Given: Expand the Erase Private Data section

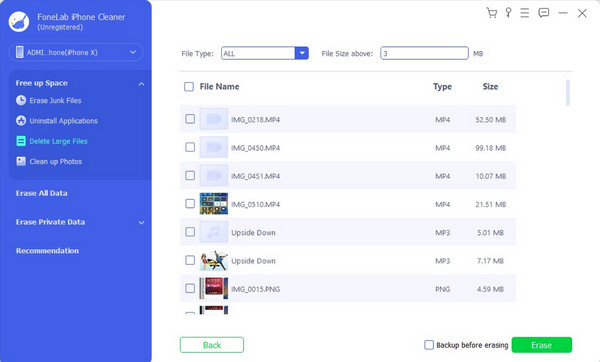Looking at the screenshot, I should tap(141, 223).
